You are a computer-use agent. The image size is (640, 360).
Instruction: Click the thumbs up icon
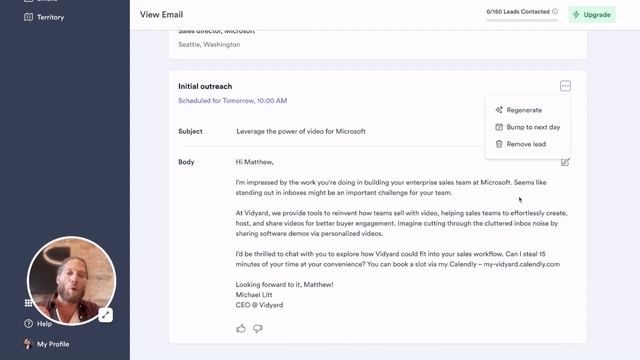click(241, 328)
